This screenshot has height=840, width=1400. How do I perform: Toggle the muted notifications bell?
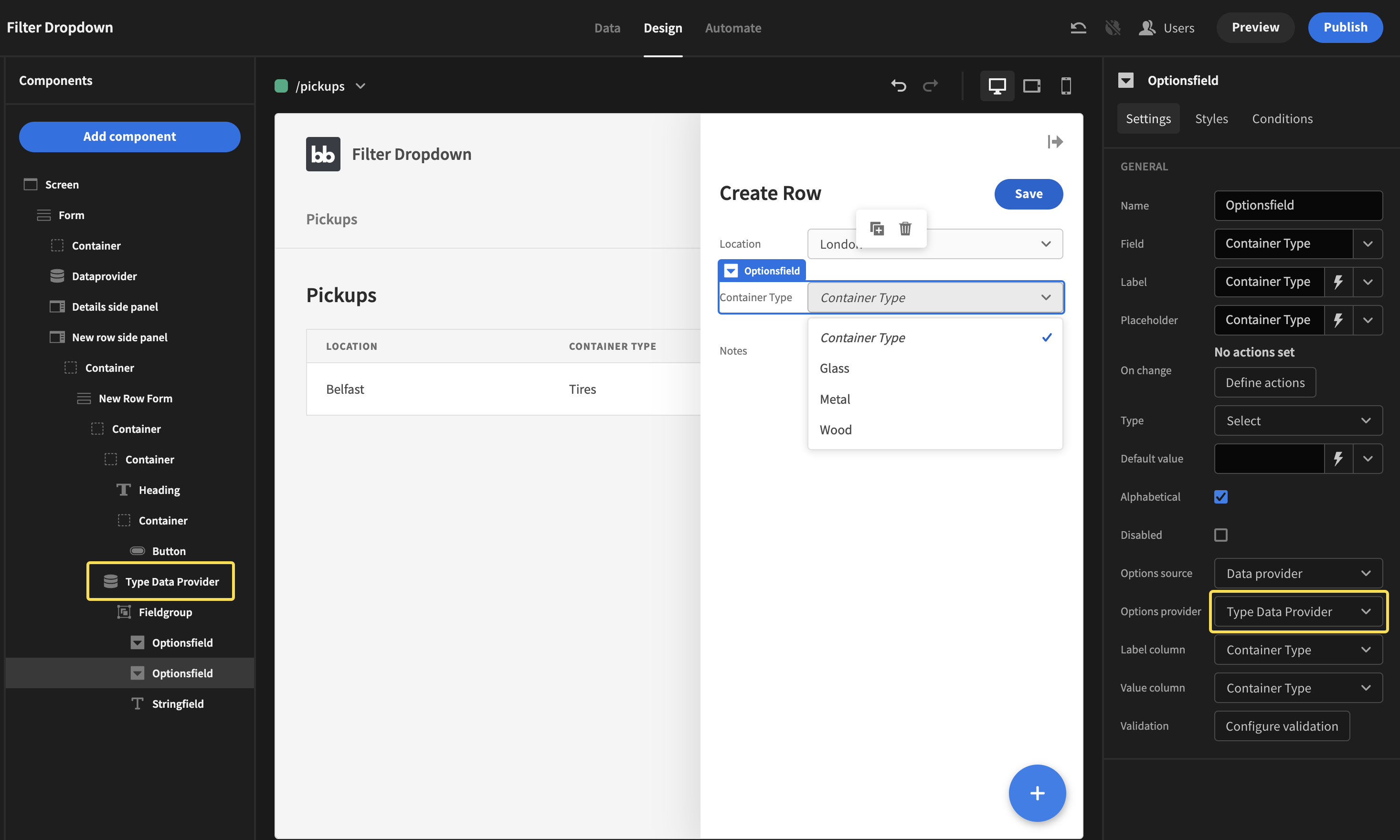click(1113, 27)
